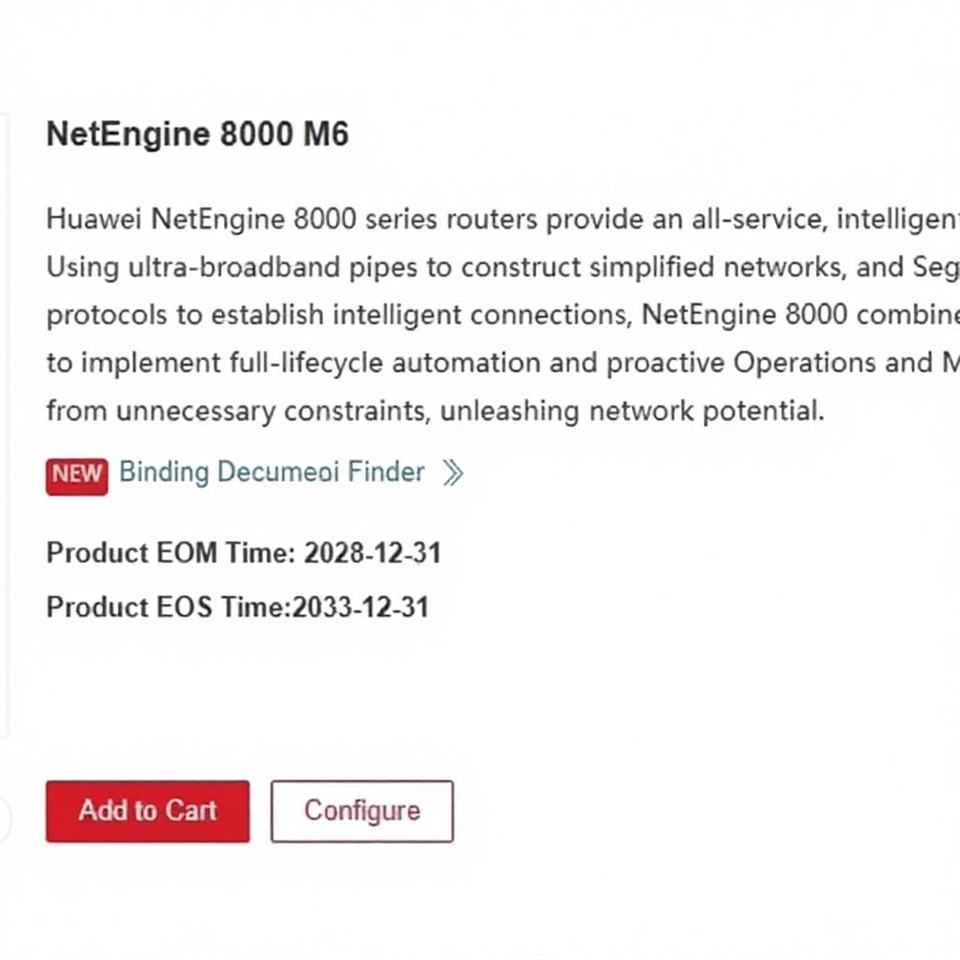Click the line starting from unnecessary constraints

[435, 410]
